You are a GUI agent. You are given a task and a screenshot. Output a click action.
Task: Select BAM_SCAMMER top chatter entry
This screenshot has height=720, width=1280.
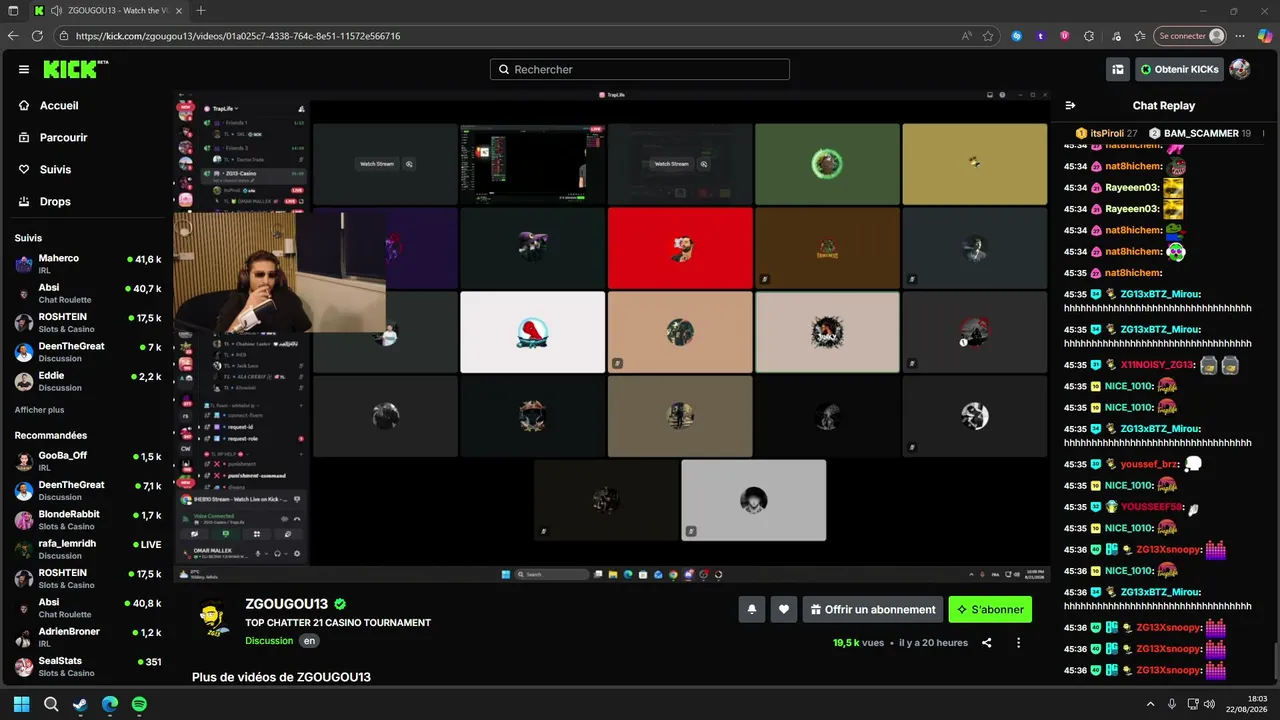pyautogui.click(x=1199, y=133)
